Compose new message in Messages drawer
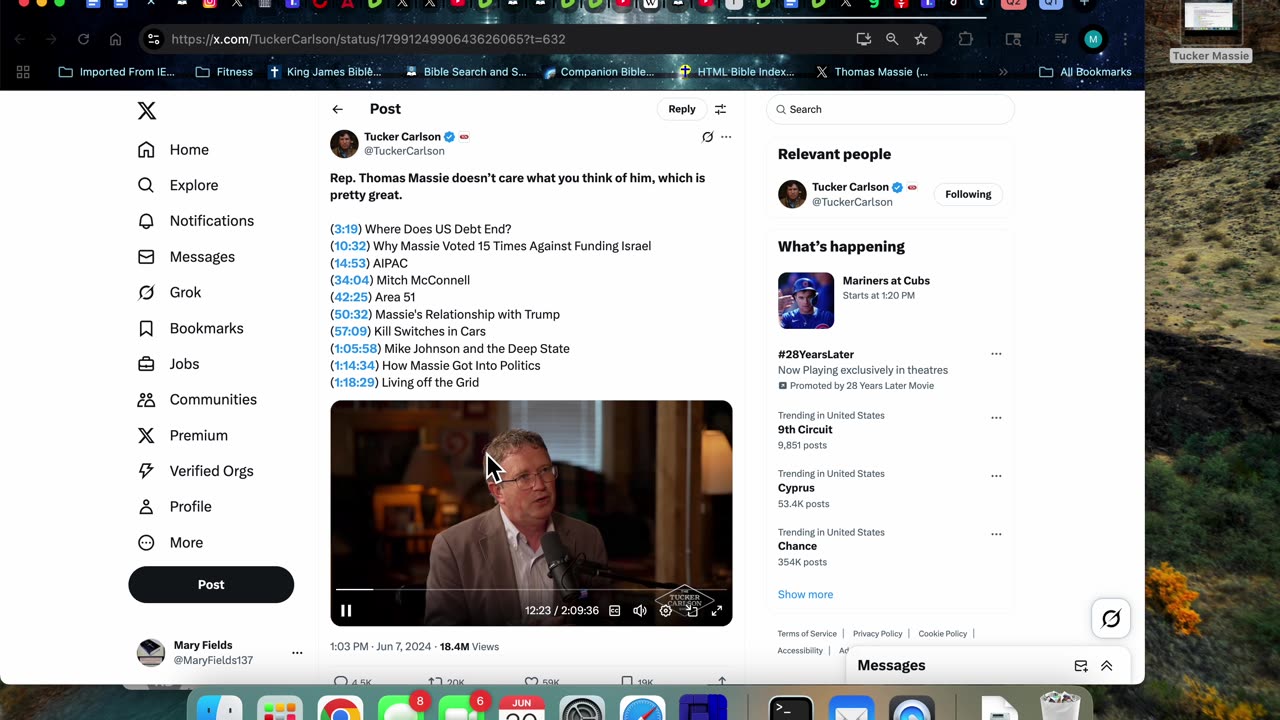 click(1081, 666)
